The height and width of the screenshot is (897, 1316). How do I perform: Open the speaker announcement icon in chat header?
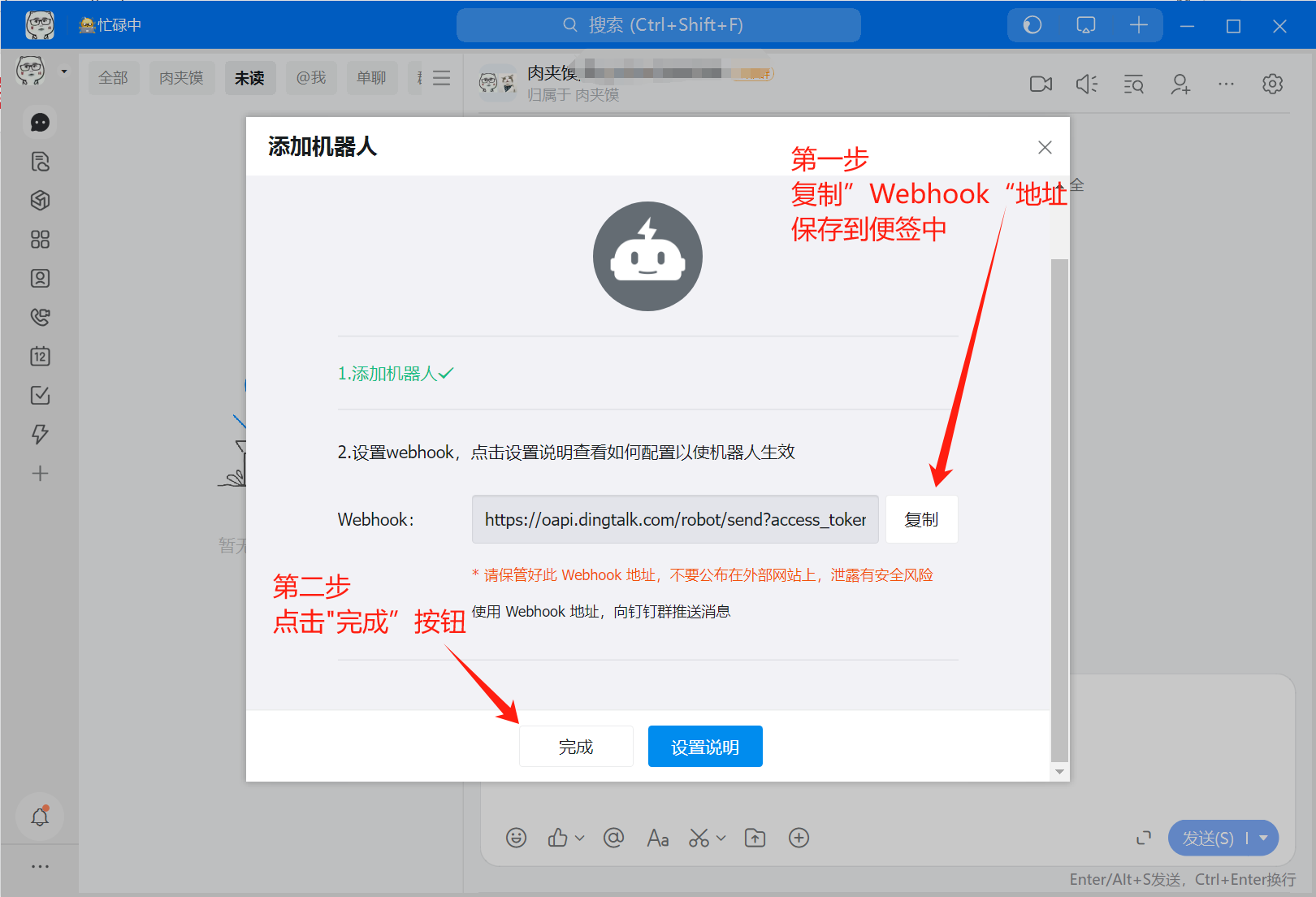(x=1087, y=84)
